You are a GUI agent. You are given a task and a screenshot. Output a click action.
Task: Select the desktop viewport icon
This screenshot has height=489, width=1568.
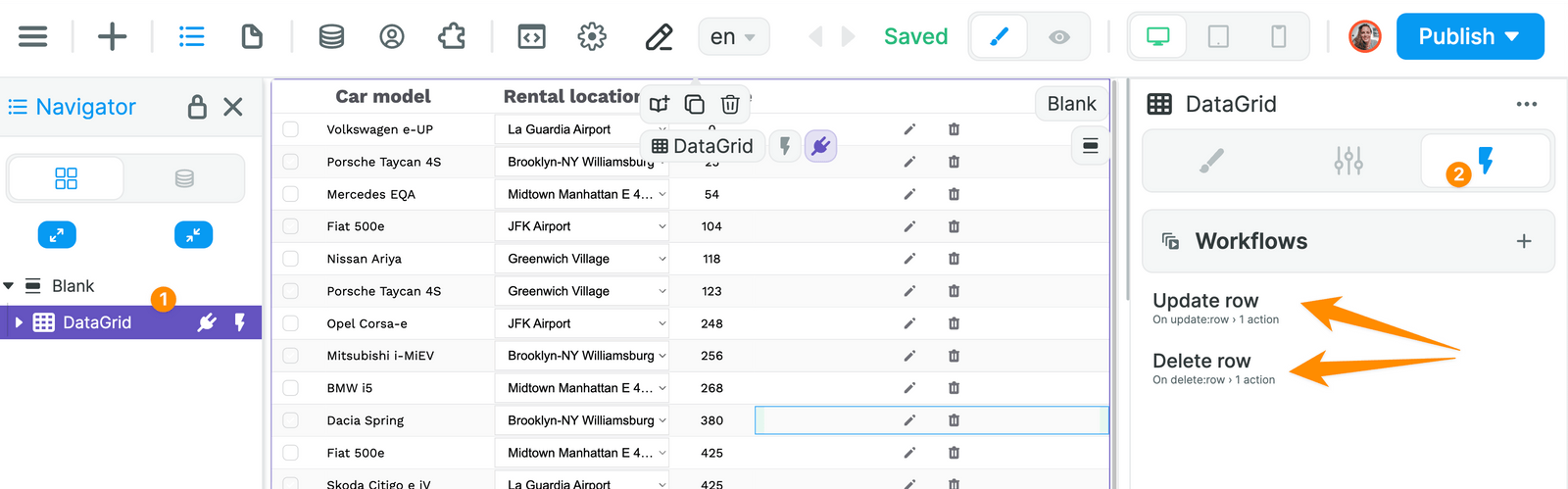click(x=1158, y=37)
